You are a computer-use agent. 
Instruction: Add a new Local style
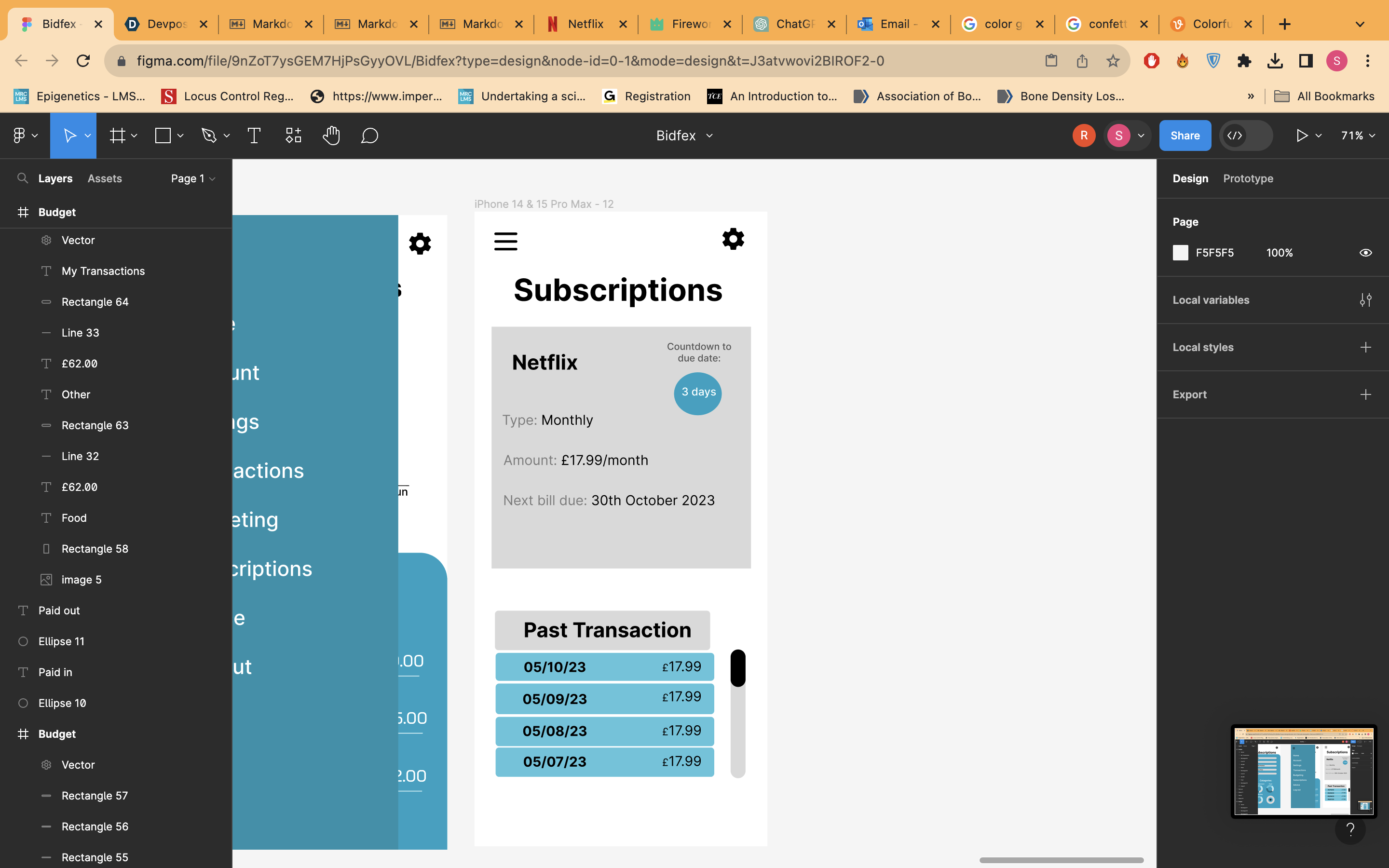1365,347
